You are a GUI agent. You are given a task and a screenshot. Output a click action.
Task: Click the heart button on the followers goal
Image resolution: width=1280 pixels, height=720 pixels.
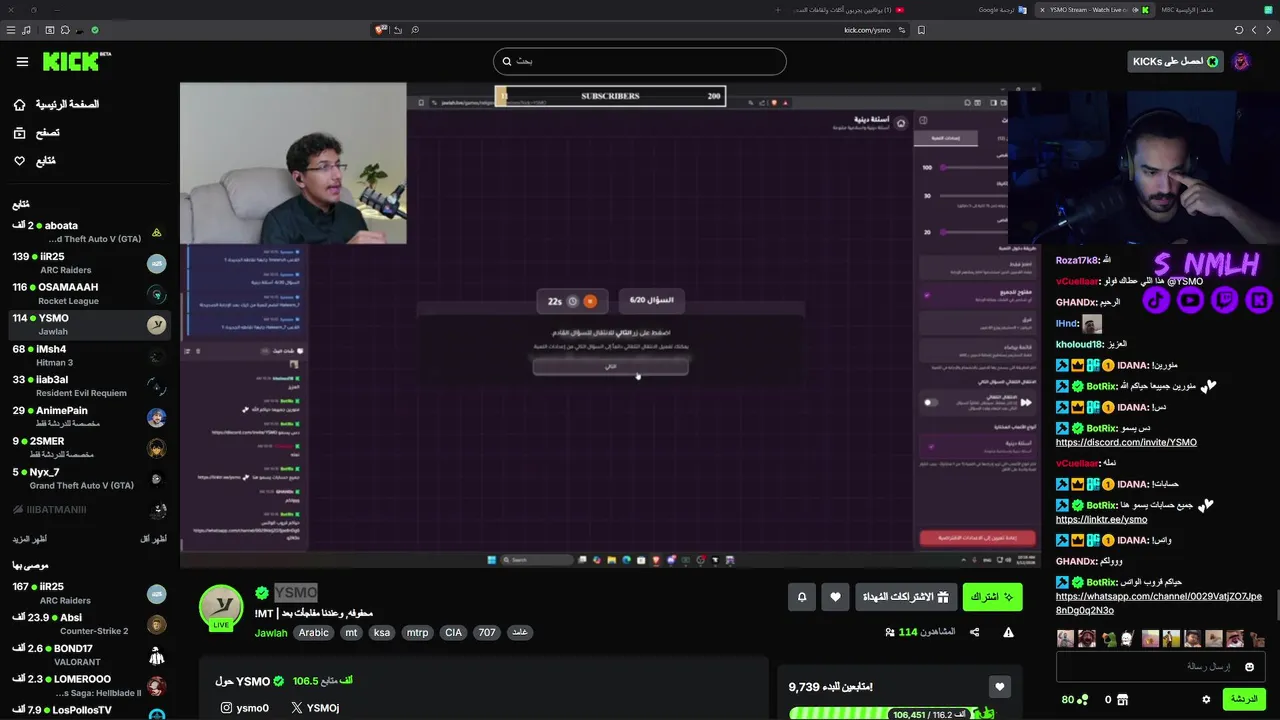pos(999,687)
